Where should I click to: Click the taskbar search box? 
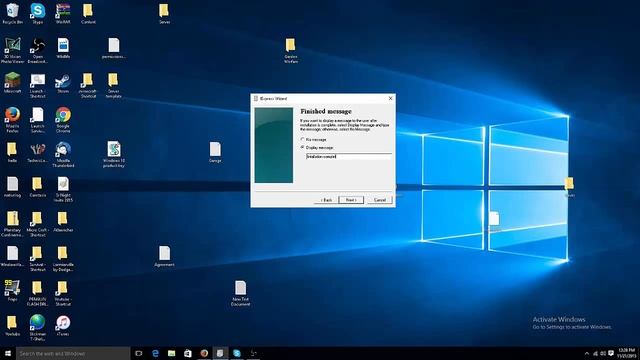(73, 353)
